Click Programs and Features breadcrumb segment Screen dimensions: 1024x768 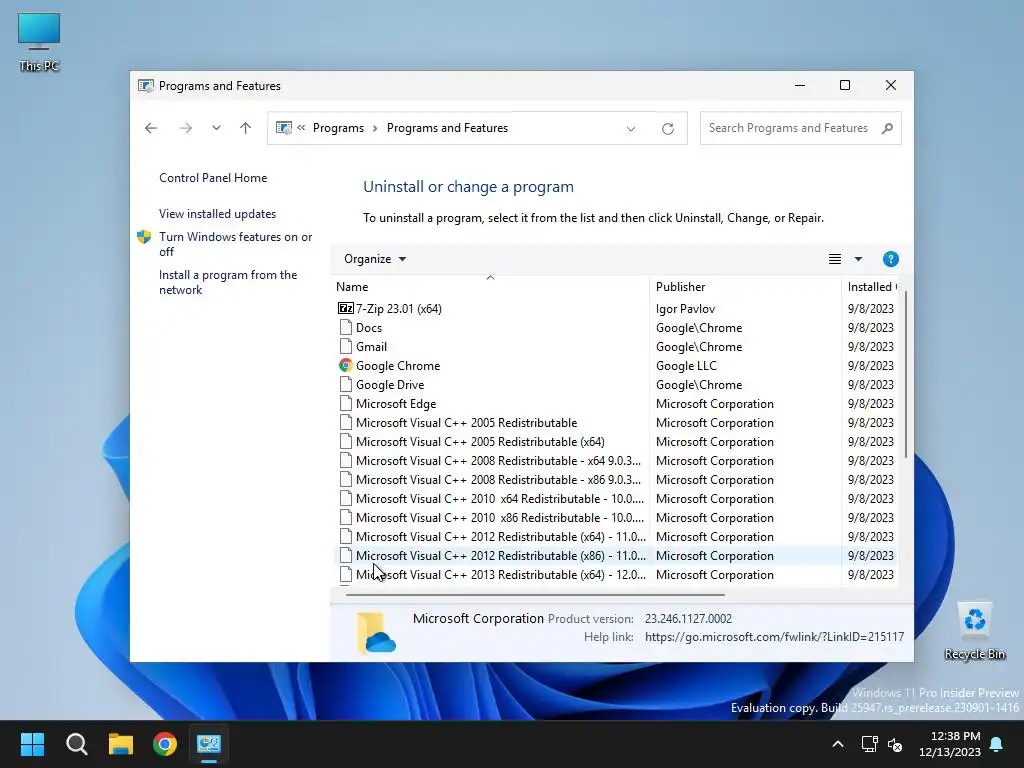coord(447,128)
